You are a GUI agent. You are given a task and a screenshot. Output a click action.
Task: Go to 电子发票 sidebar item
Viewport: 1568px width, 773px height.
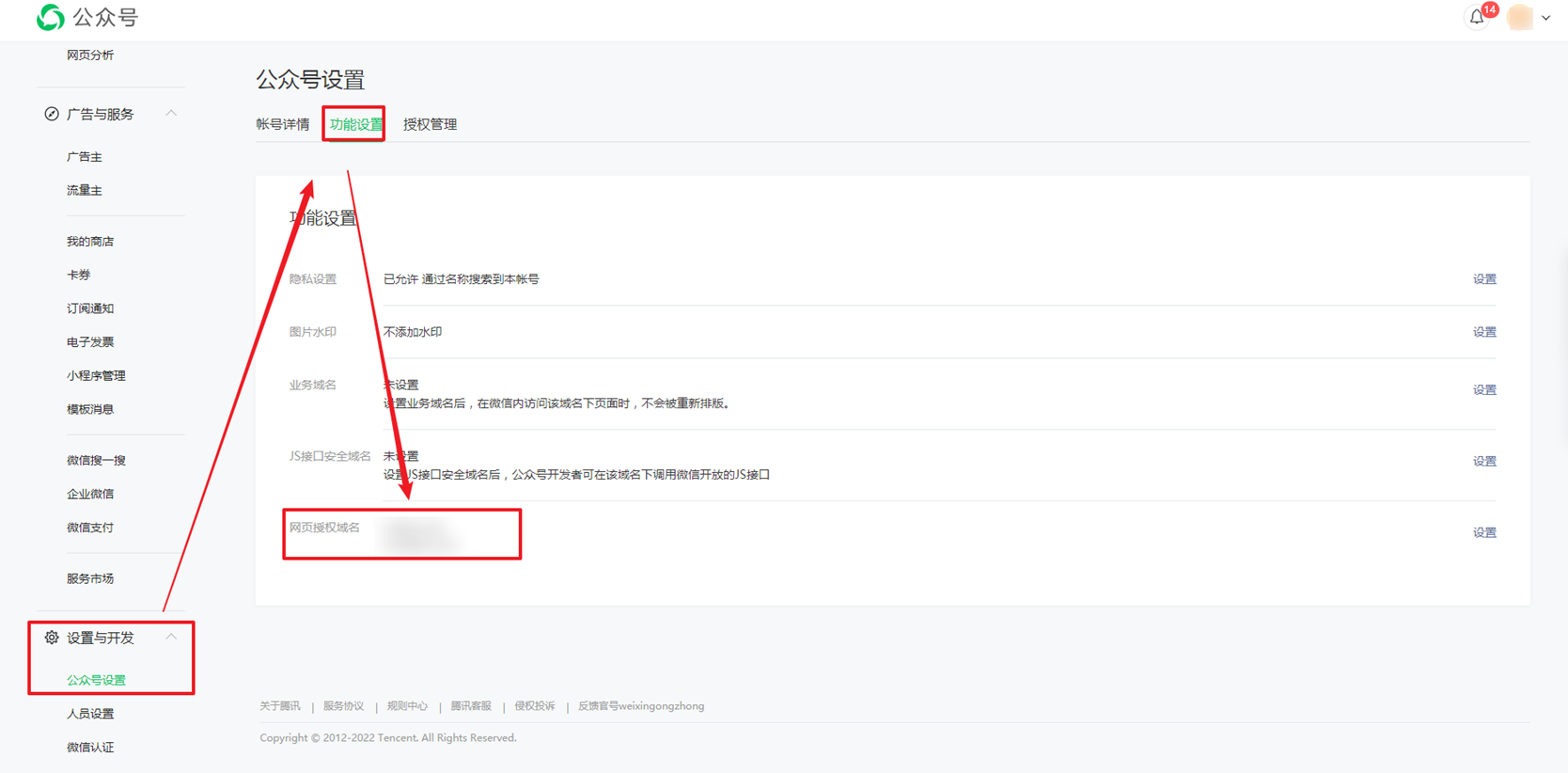pos(90,342)
